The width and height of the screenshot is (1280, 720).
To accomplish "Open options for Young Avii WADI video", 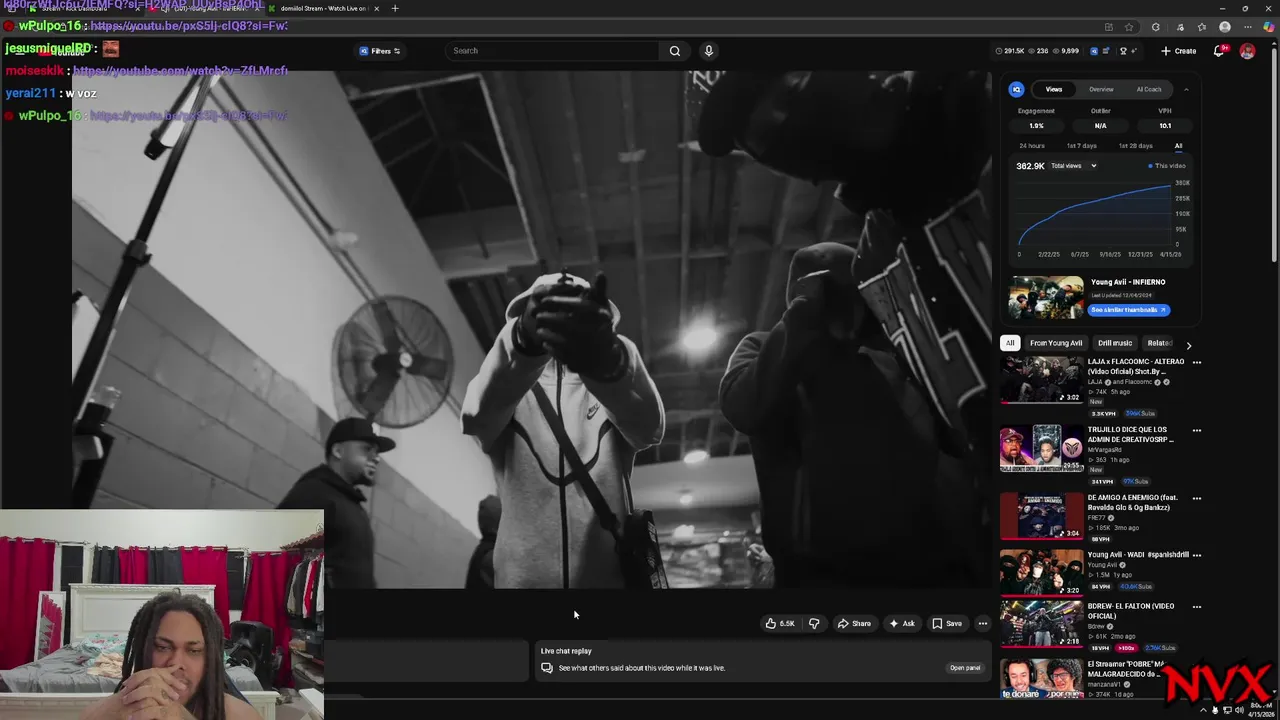I will point(1197,555).
